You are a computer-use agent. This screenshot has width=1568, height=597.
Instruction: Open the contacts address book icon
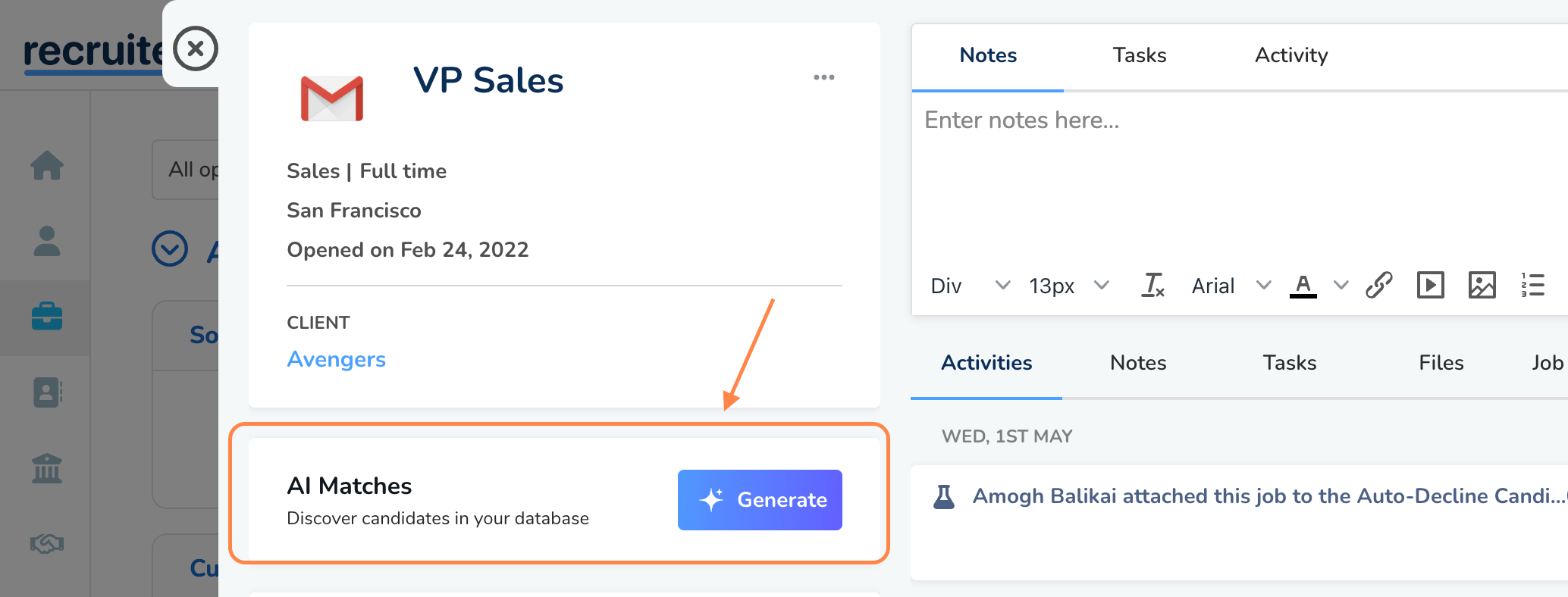[46, 392]
